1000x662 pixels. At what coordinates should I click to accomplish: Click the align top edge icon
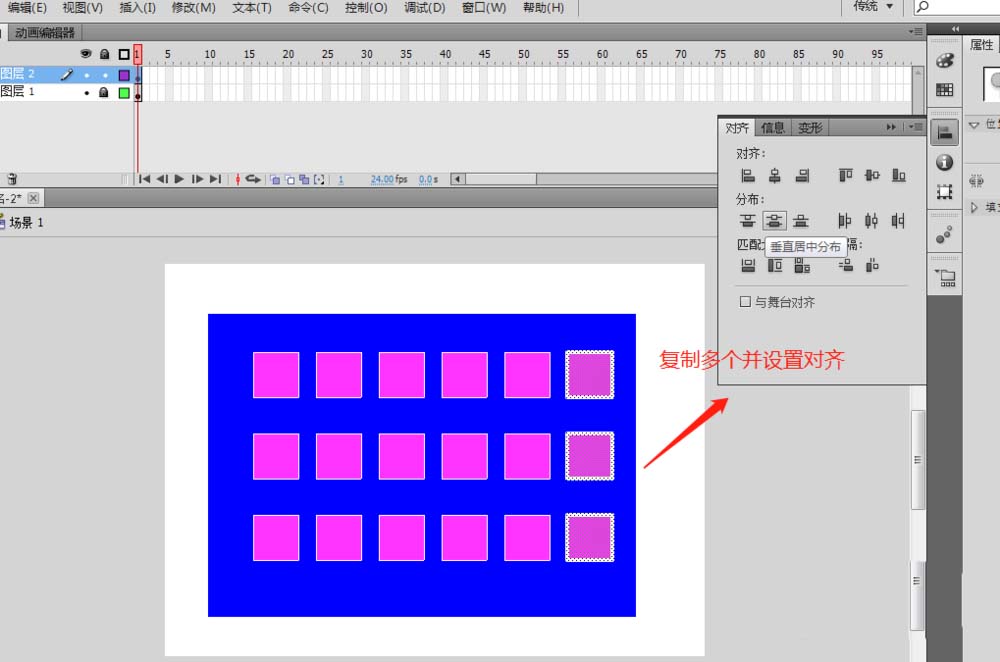click(845, 176)
